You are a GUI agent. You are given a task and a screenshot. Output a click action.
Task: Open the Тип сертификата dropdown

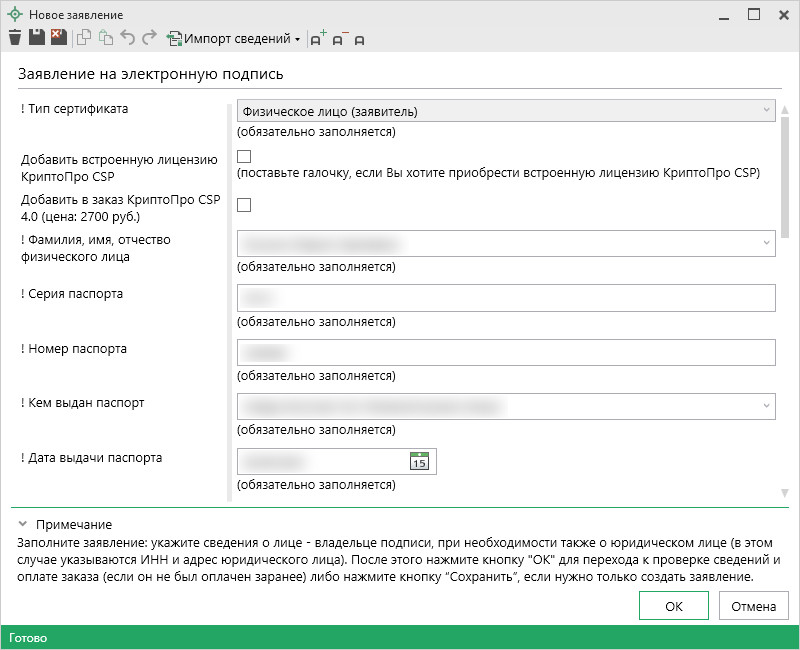(766, 110)
